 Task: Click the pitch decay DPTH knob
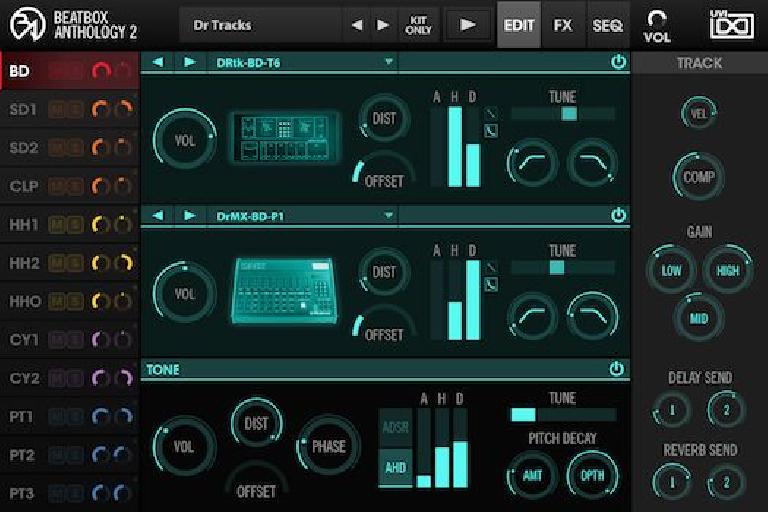click(x=592, y=475)
